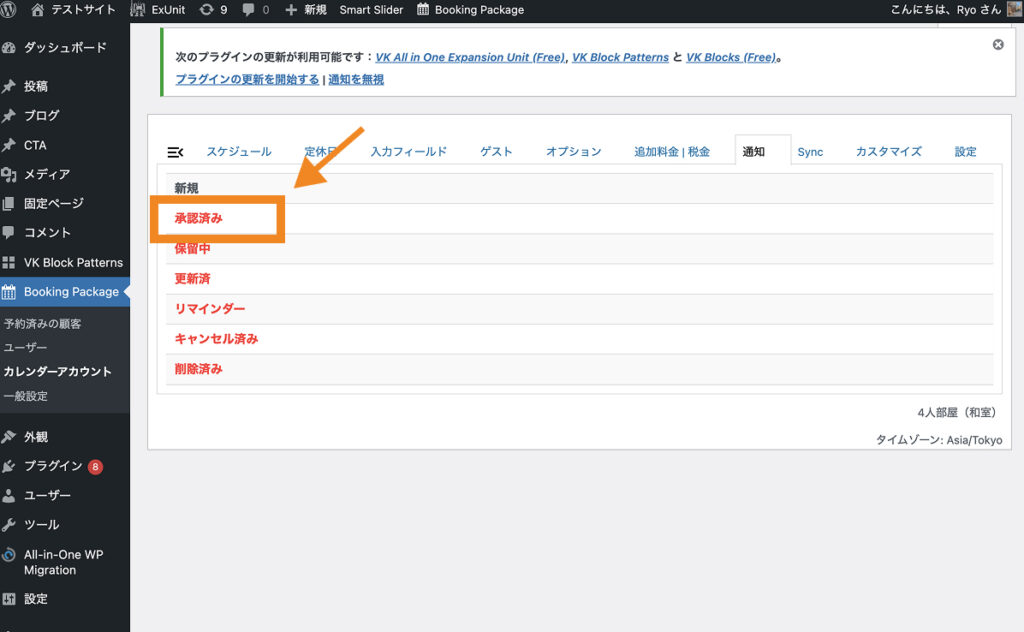Click プラグインの更新を開始する link
Screen dimensions: 1024x632
[247, 80]
